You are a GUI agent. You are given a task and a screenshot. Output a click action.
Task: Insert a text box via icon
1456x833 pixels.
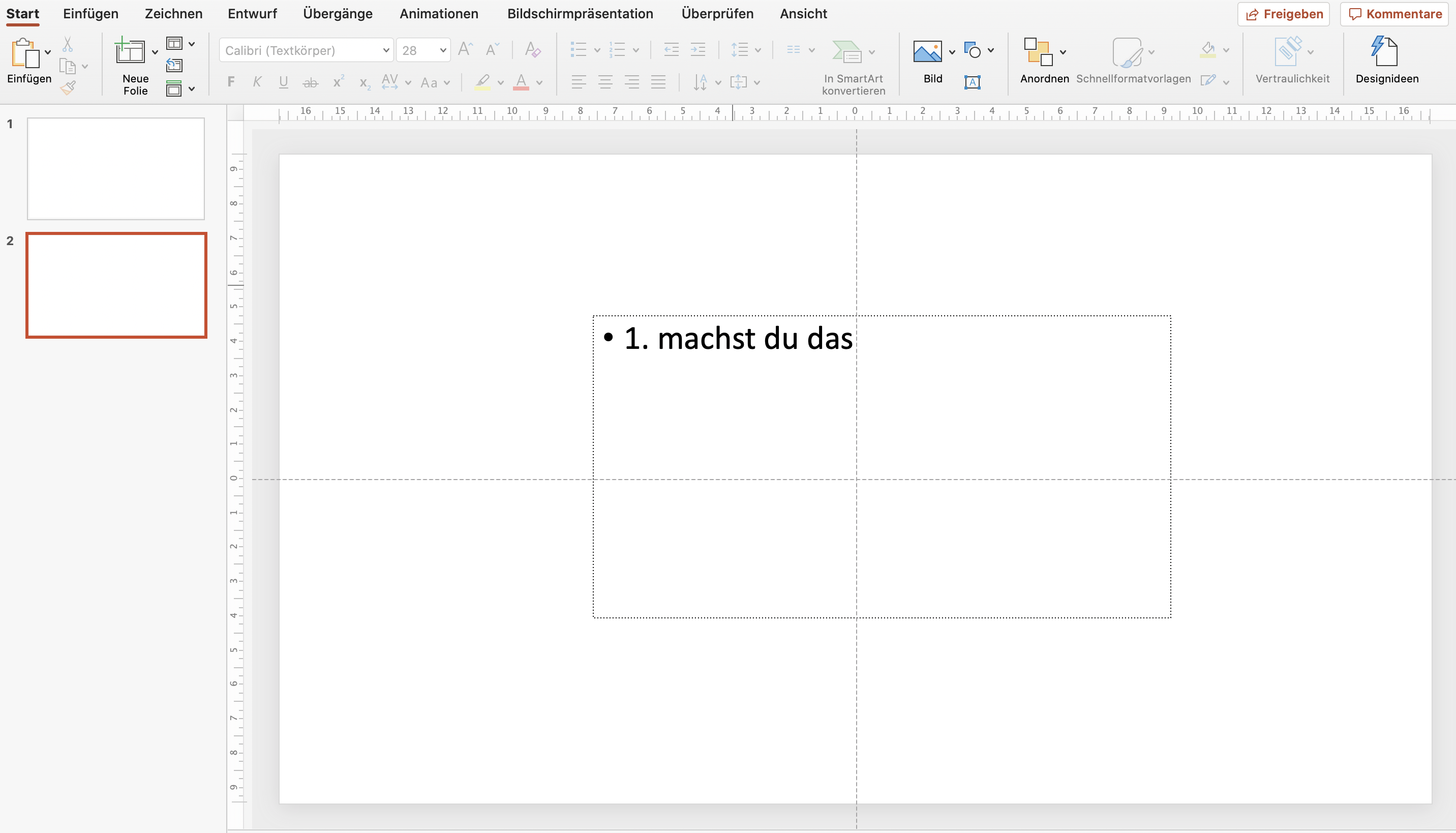coord(972,82)
